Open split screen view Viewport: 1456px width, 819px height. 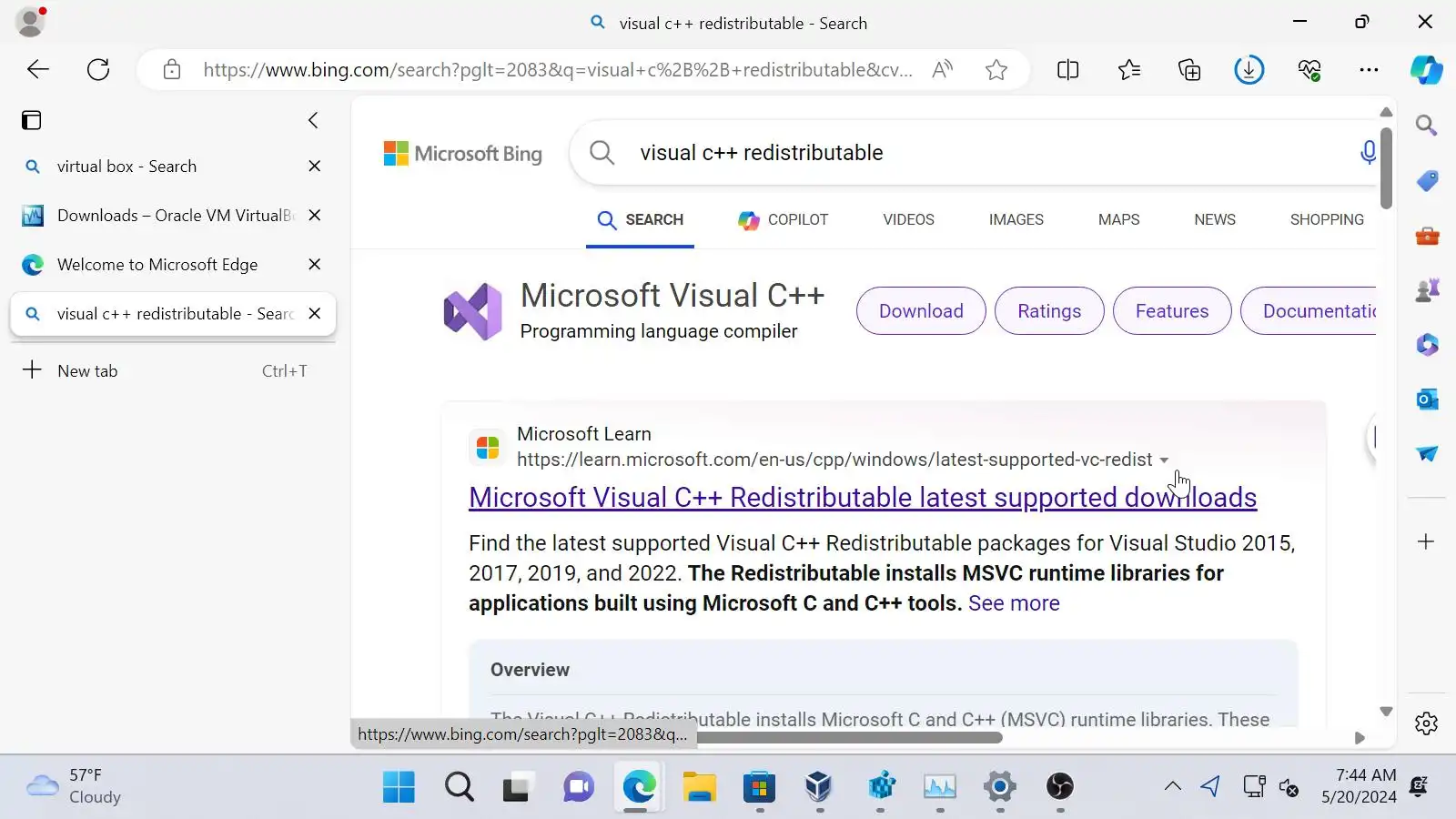pos(1068,69)
